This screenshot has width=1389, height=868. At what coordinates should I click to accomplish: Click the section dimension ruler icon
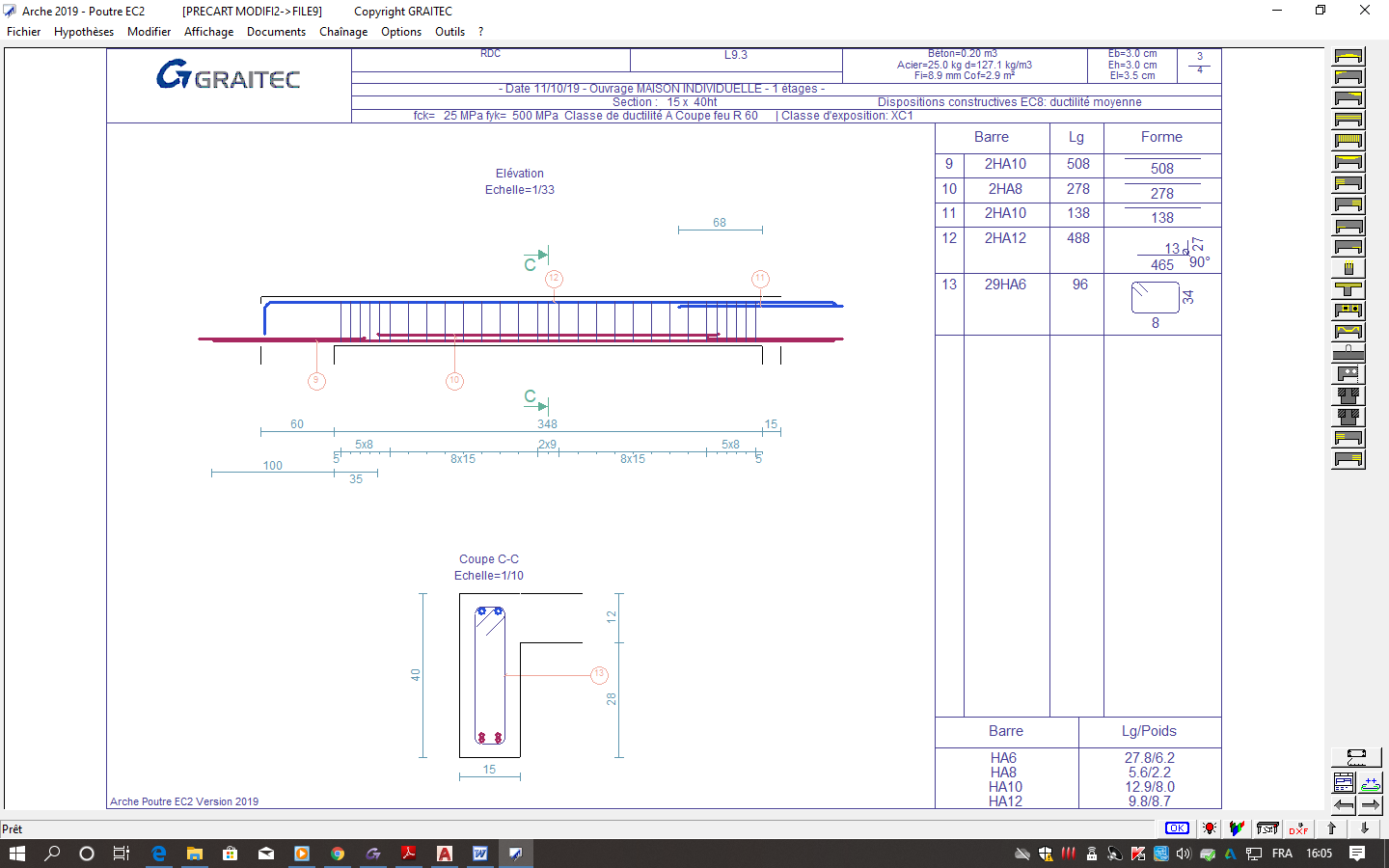(1356, 757)
